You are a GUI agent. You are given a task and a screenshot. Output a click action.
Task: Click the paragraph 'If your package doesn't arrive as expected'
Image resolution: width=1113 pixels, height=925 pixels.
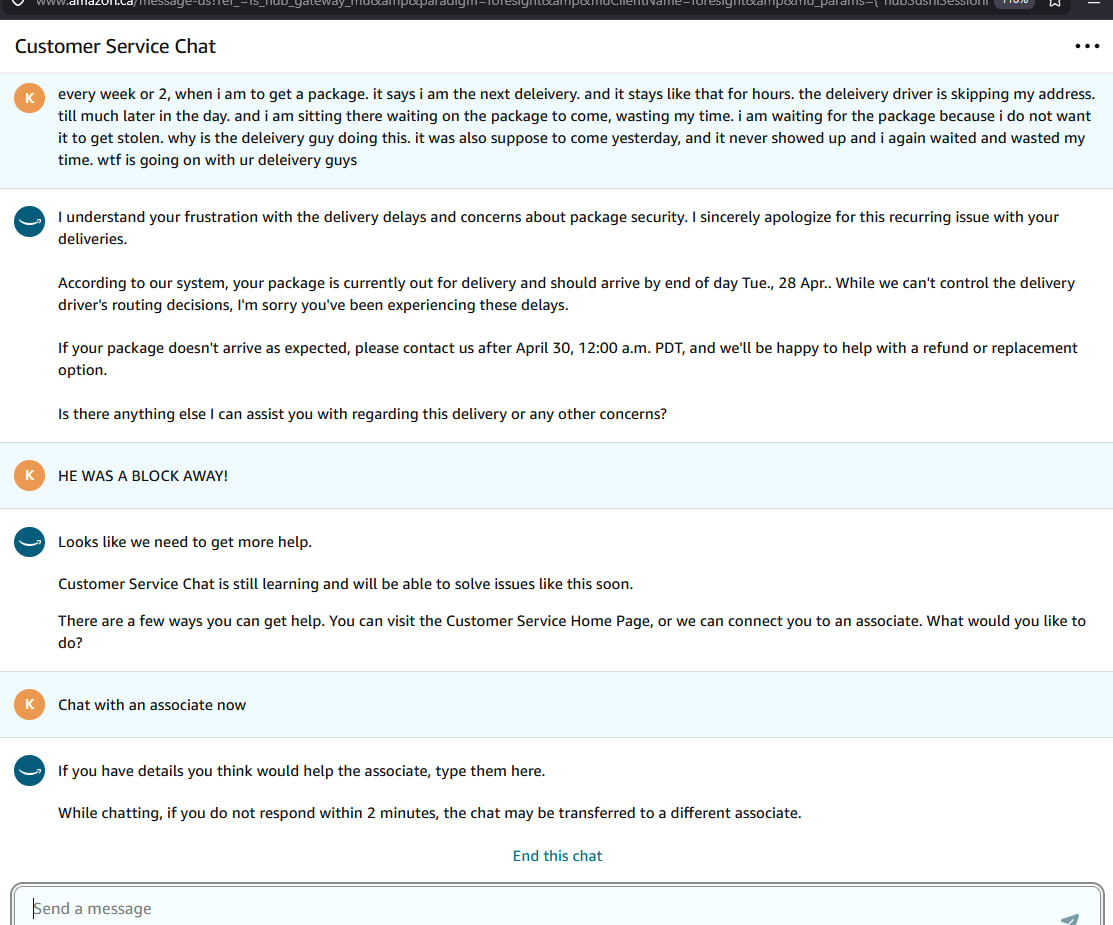coord(567,358)
